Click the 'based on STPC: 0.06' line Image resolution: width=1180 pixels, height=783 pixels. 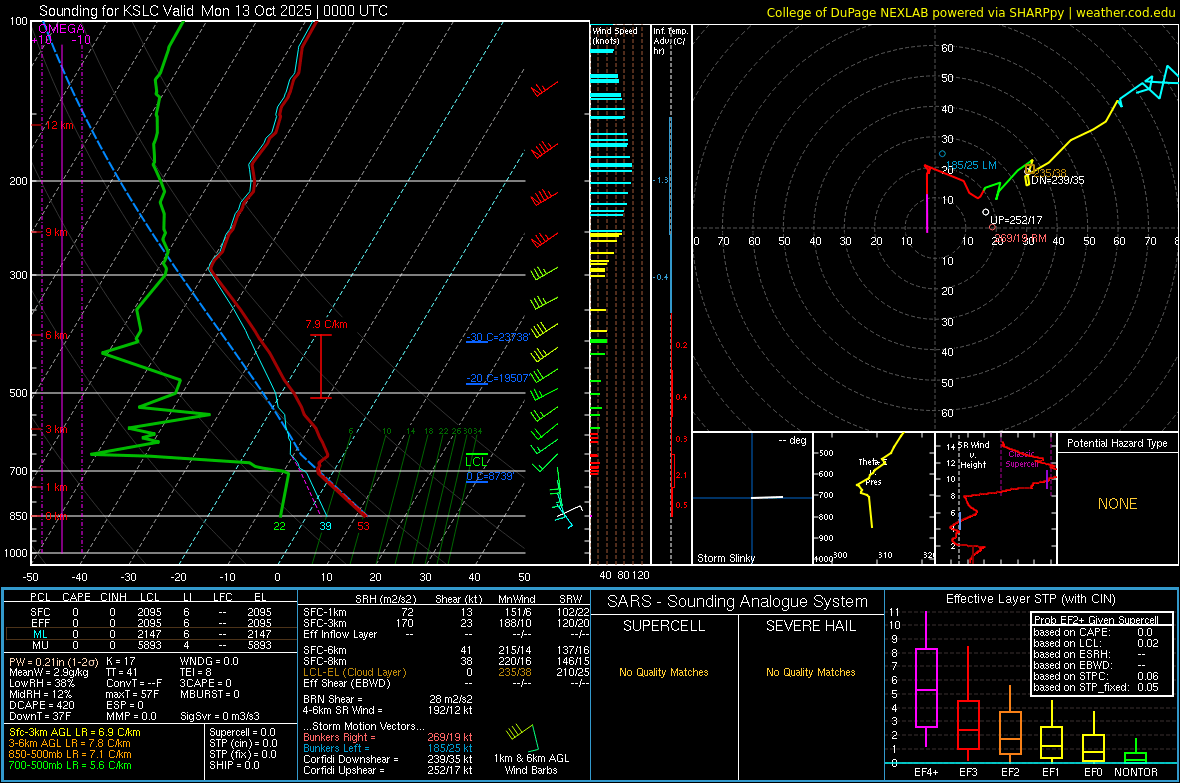click(1095, 677)
